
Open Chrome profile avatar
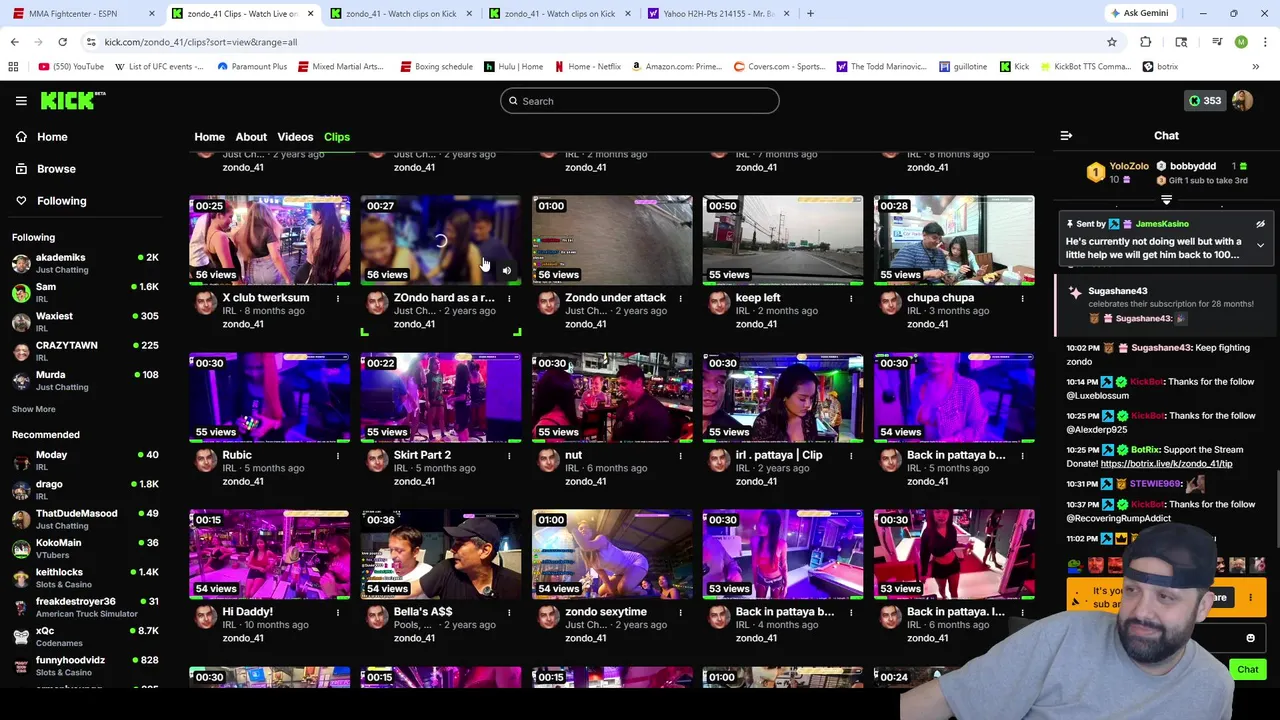pyautogui.click(x=1241, y=42)
